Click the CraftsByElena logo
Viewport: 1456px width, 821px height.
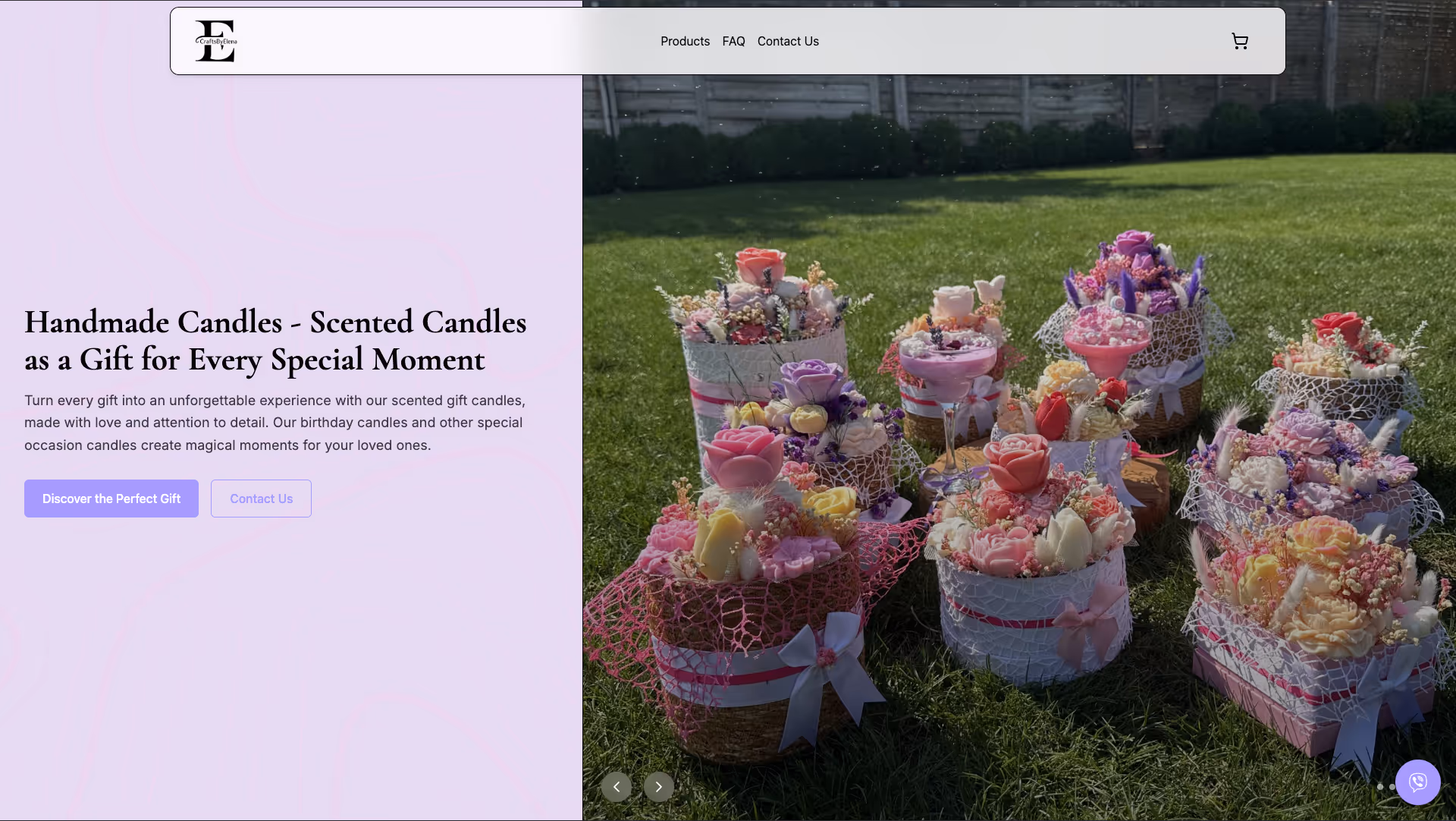coord(216,41)
